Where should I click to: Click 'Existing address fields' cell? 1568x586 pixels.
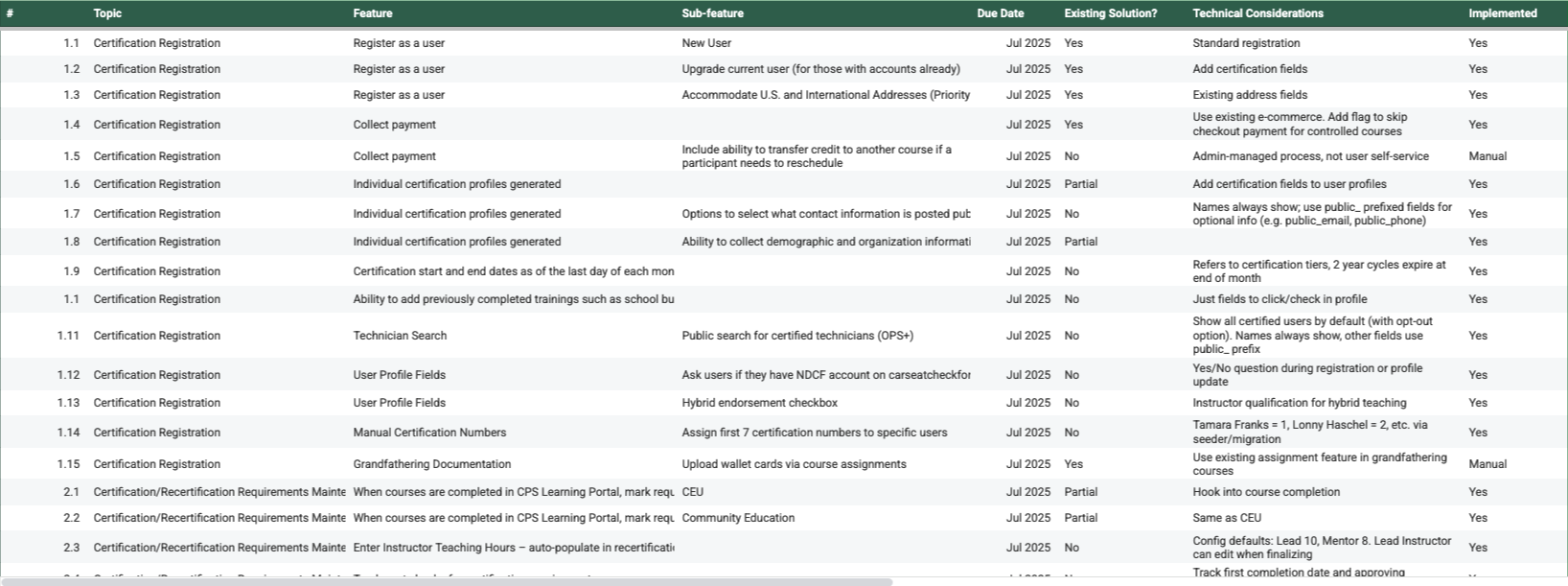(x=1250, y=95)
